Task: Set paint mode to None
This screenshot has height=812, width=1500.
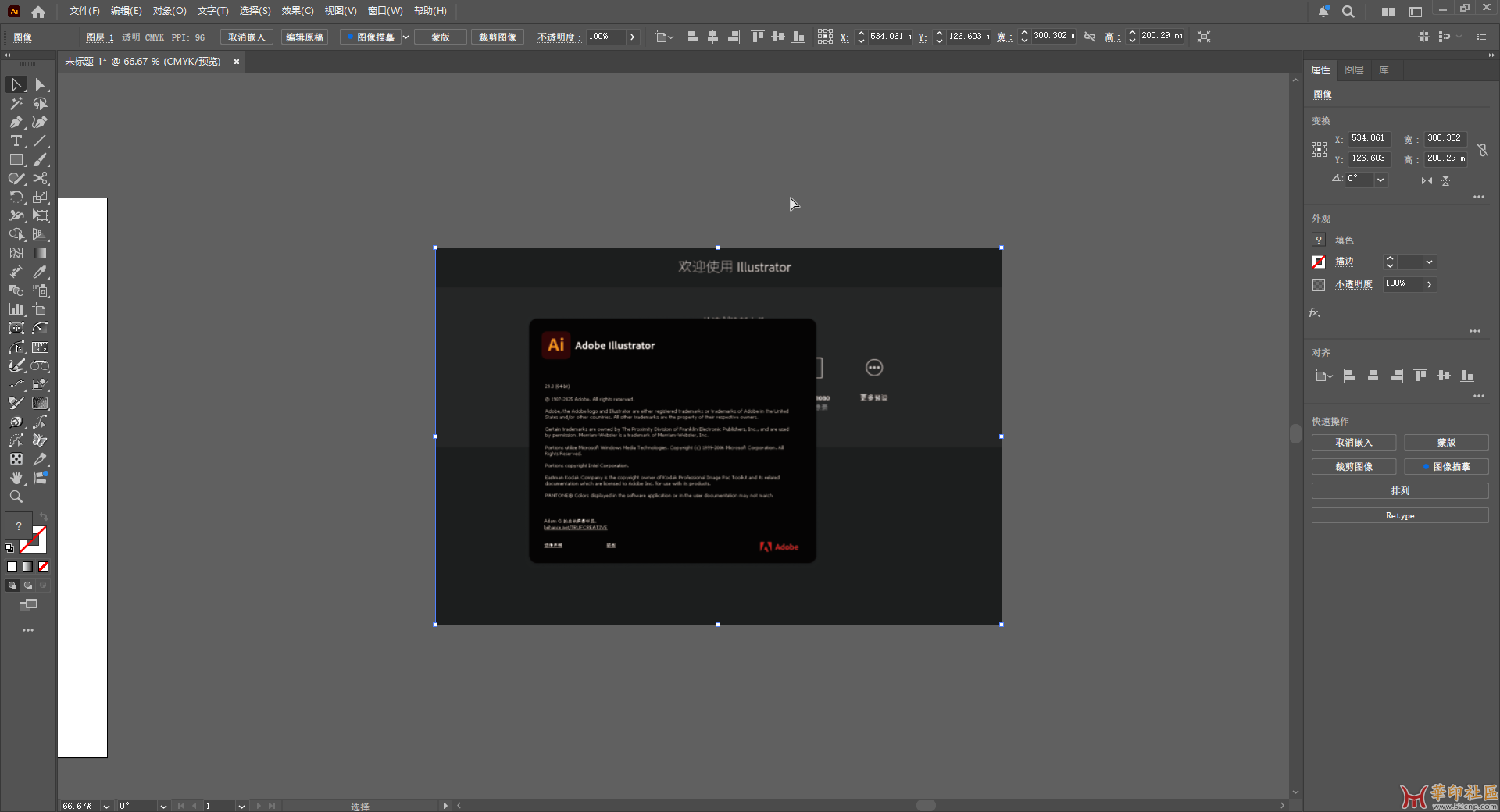Action: click(44, 567)
